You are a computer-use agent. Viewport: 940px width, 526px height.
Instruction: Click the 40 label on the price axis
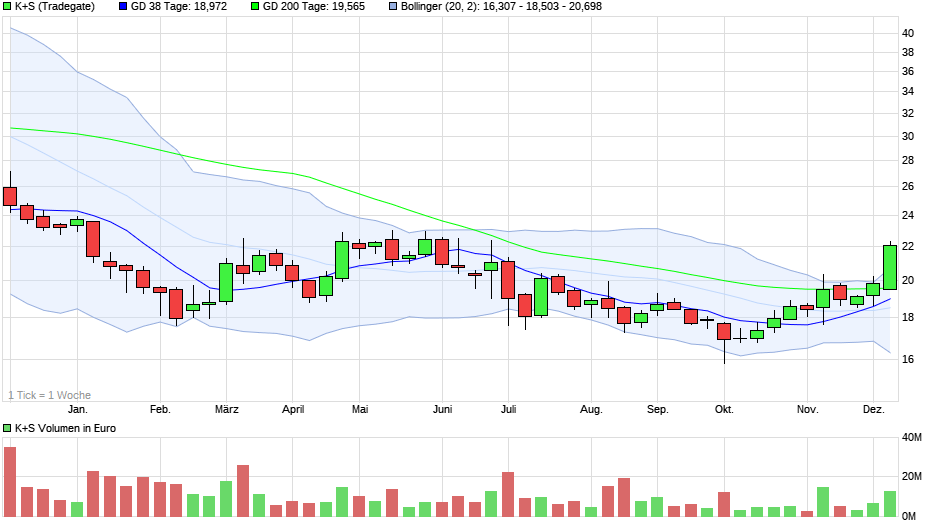[908, 33]
